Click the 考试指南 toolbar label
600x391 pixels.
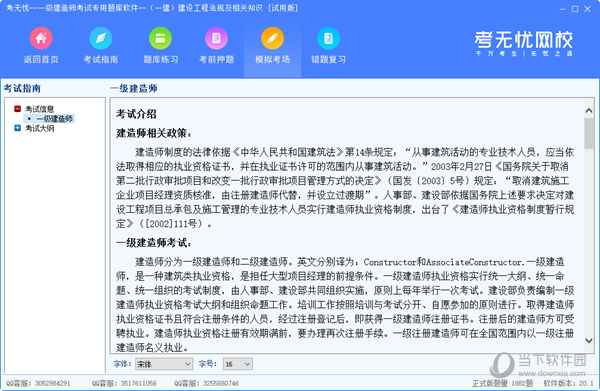(101, 59)
